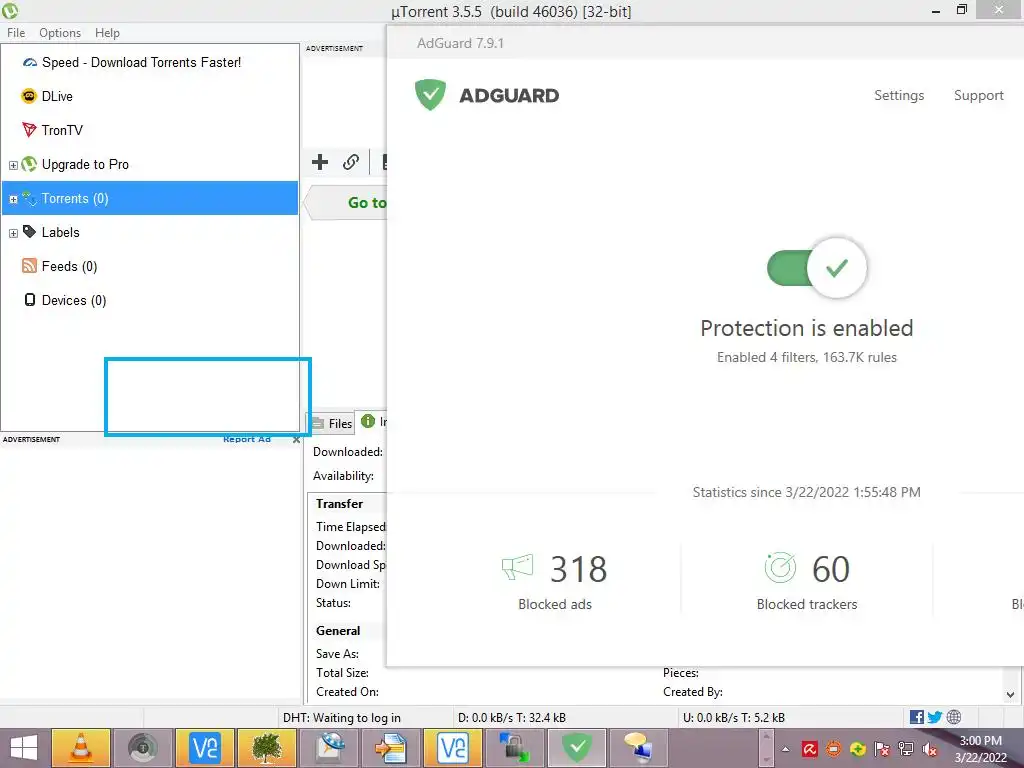Screen dimensions: 1024x768
Task: Click the 60 blocked trackers count
Action: point(831,569)
